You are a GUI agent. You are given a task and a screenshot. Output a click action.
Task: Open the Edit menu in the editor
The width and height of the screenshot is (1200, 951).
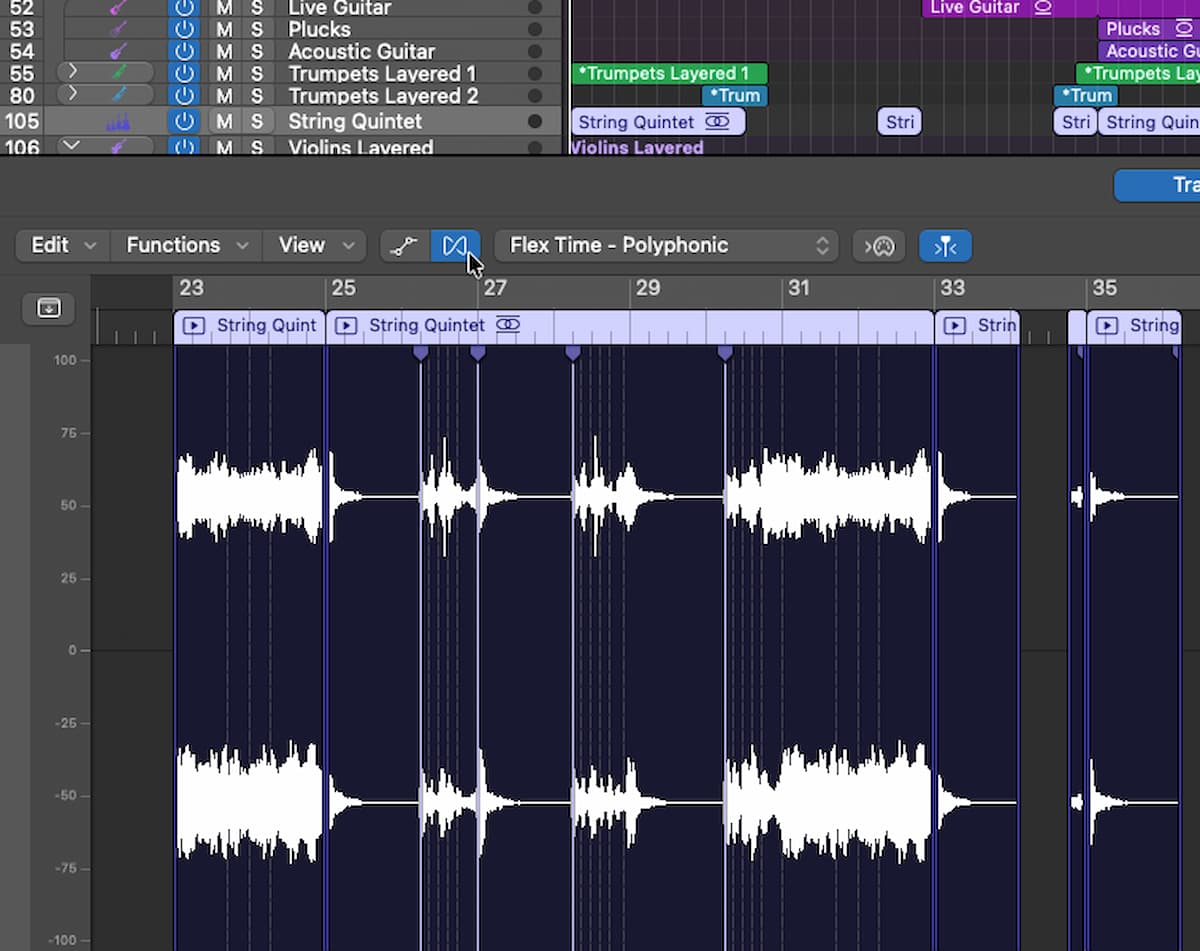63,246
